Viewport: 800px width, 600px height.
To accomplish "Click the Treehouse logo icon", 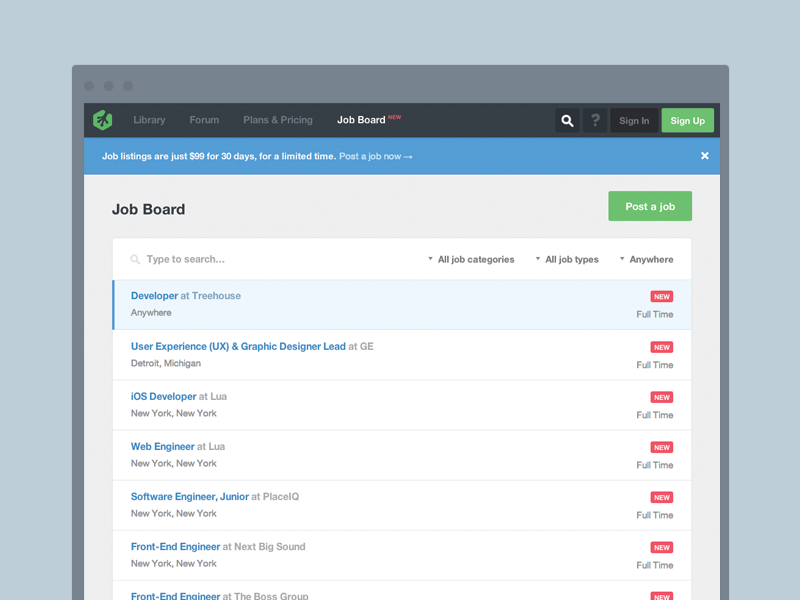I will (x=101, y=120).
